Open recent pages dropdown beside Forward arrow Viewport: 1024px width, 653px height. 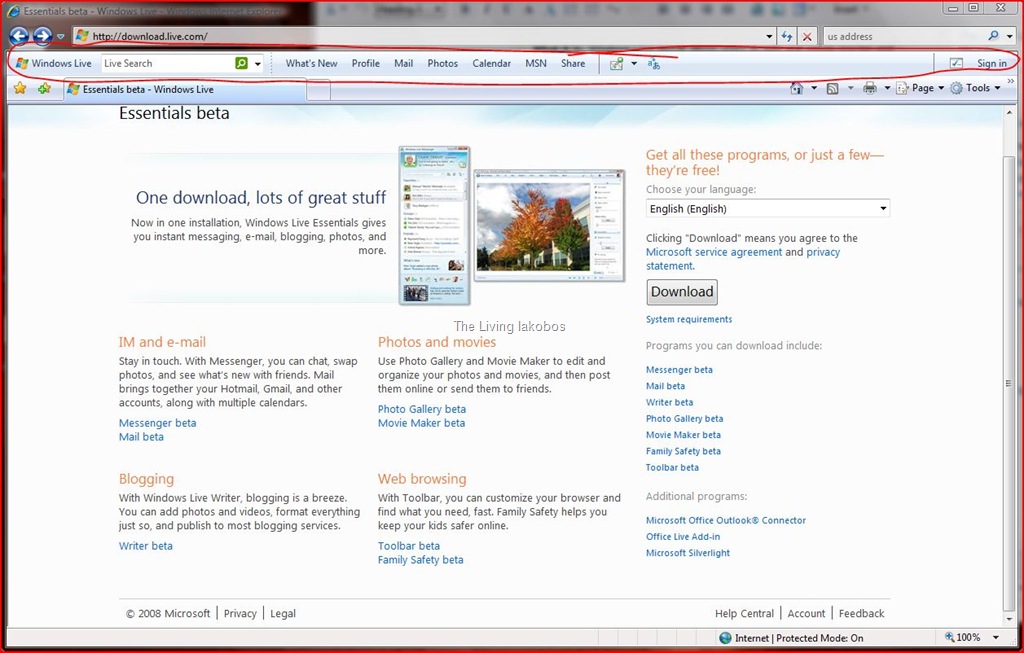[x=61, y=37]
